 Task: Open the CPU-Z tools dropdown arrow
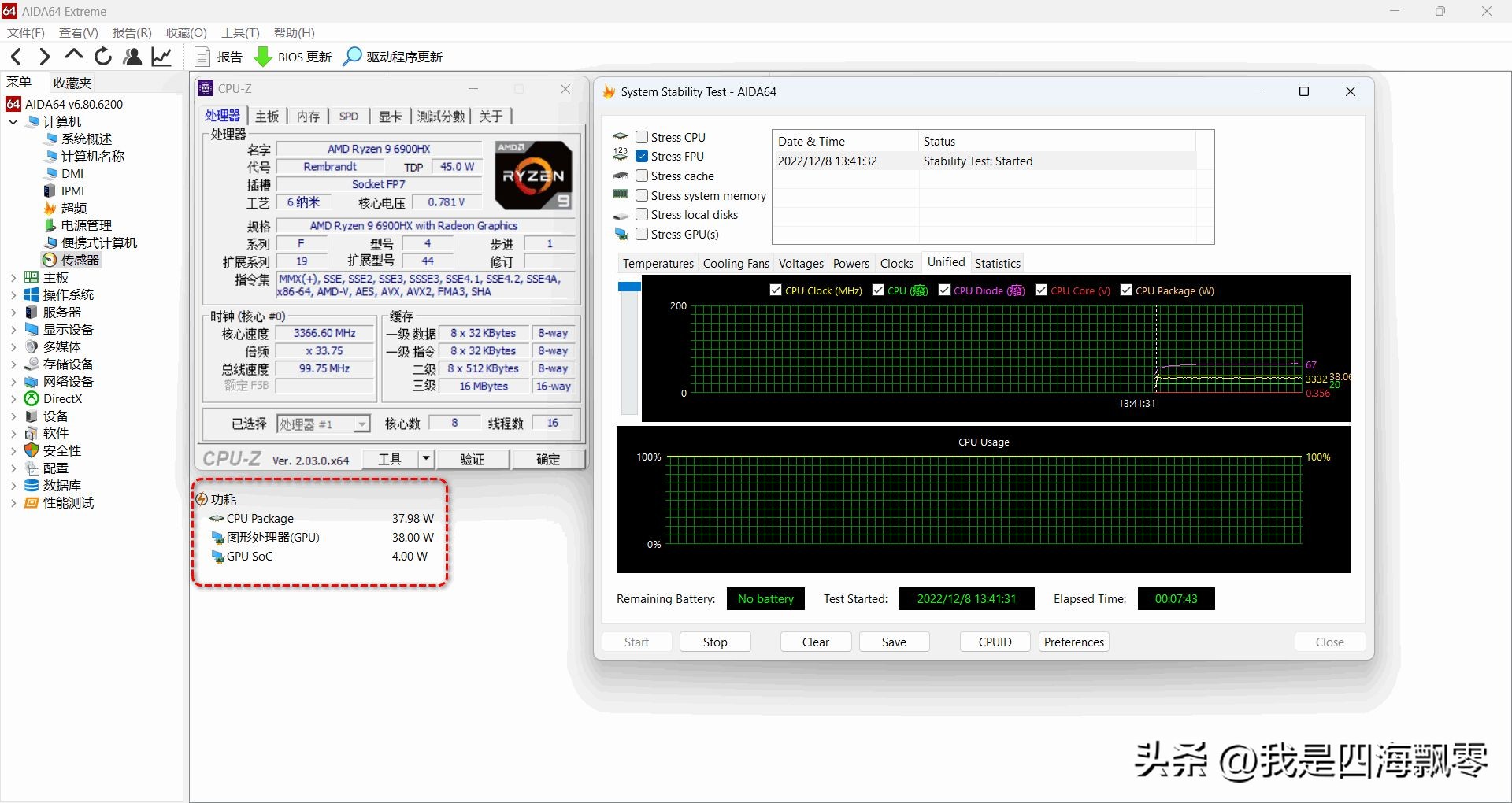(x=425, y=458)
